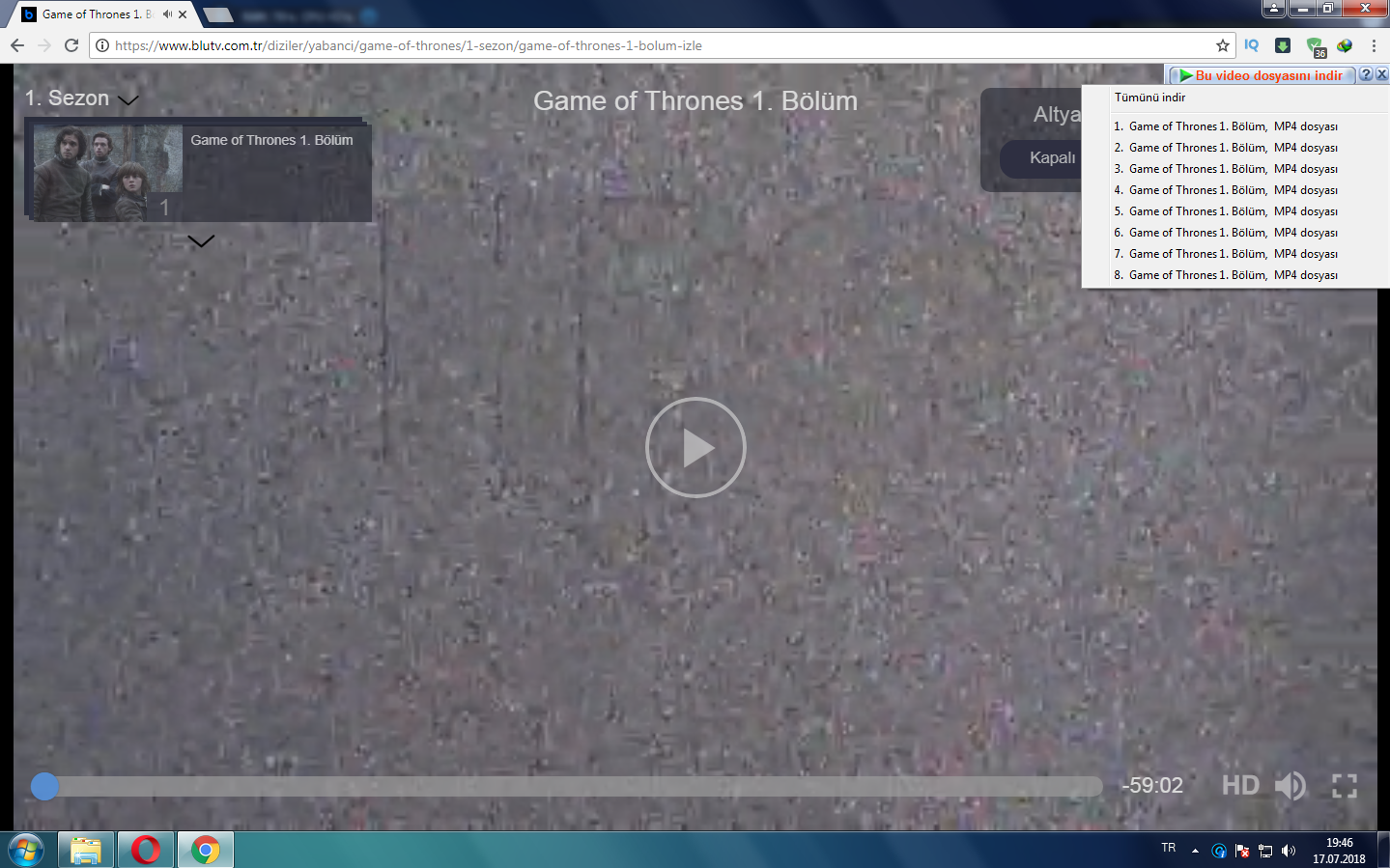Close the Game of Thrones browser tab

click(x=183, y=14)
